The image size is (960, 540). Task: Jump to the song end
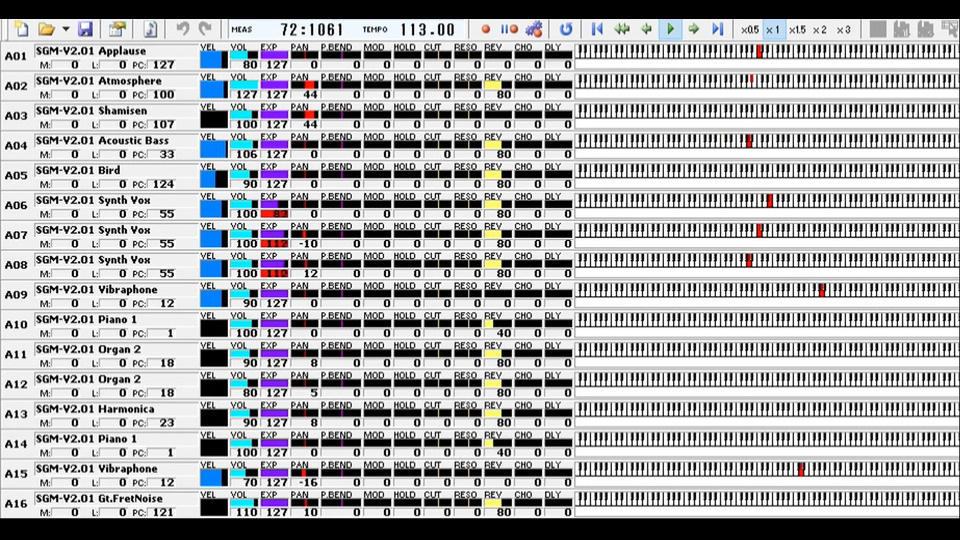pos(718,29)
